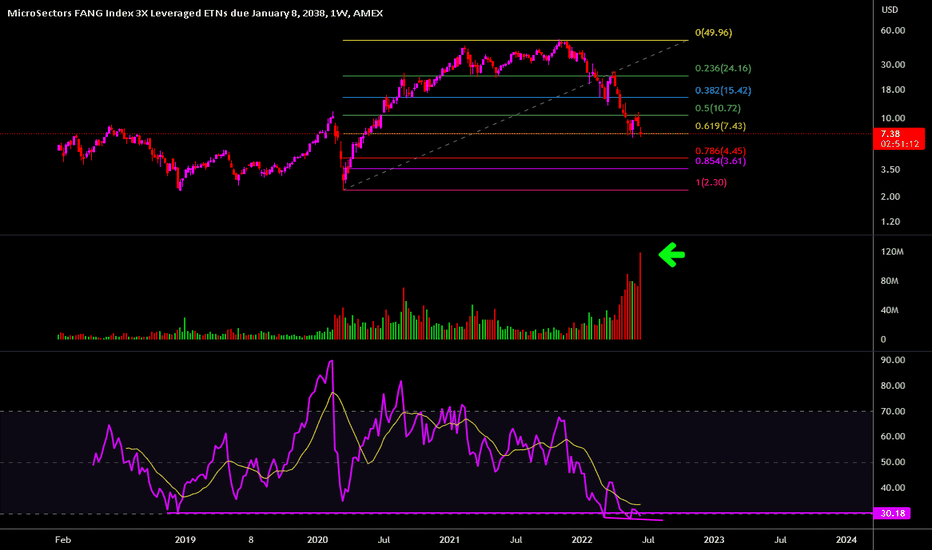Select the 0.786(4.45) Fibonacci label
932x550 pixels.
click(x=720, y=151)
